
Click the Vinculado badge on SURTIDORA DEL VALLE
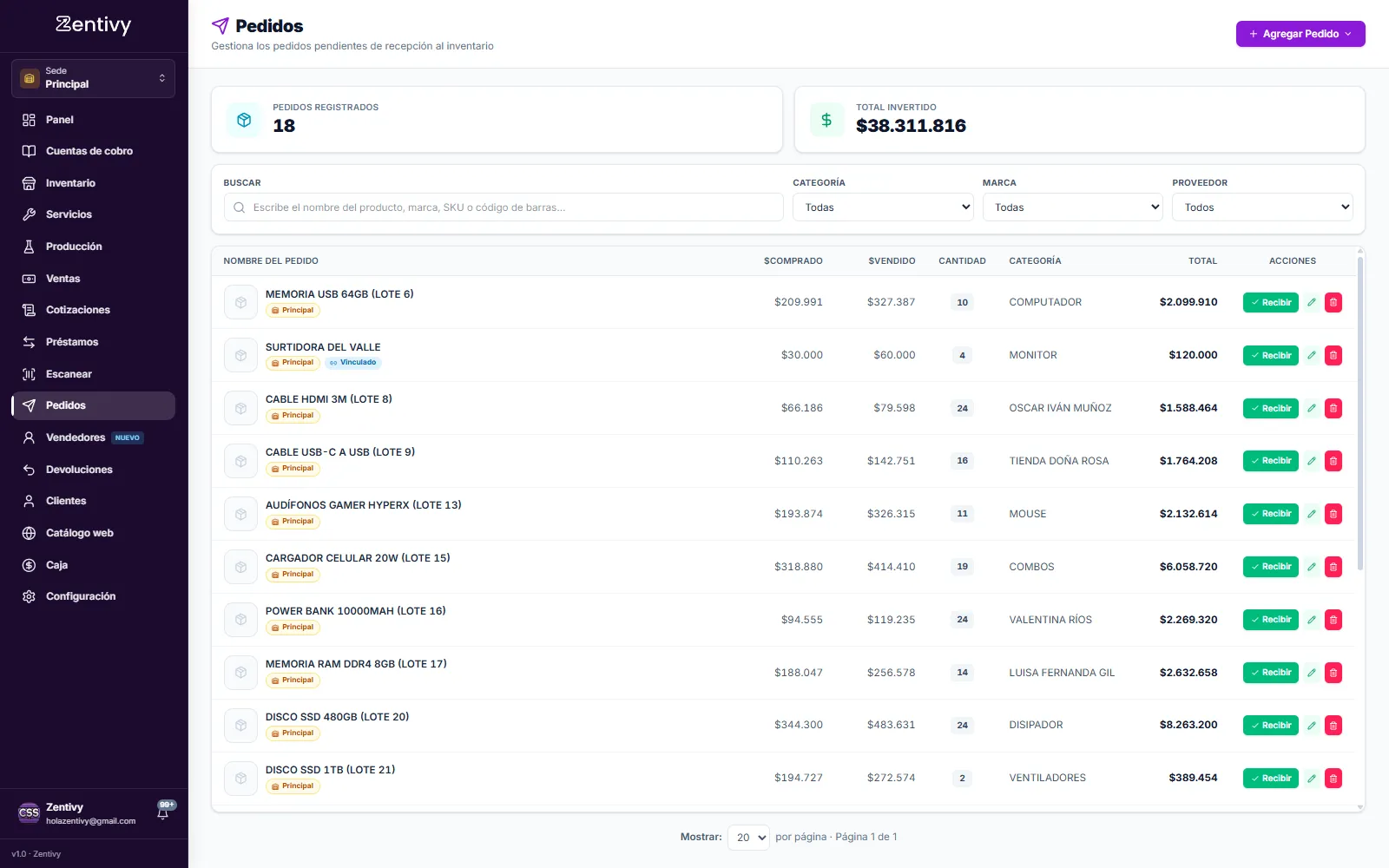[x=353, y=363]
